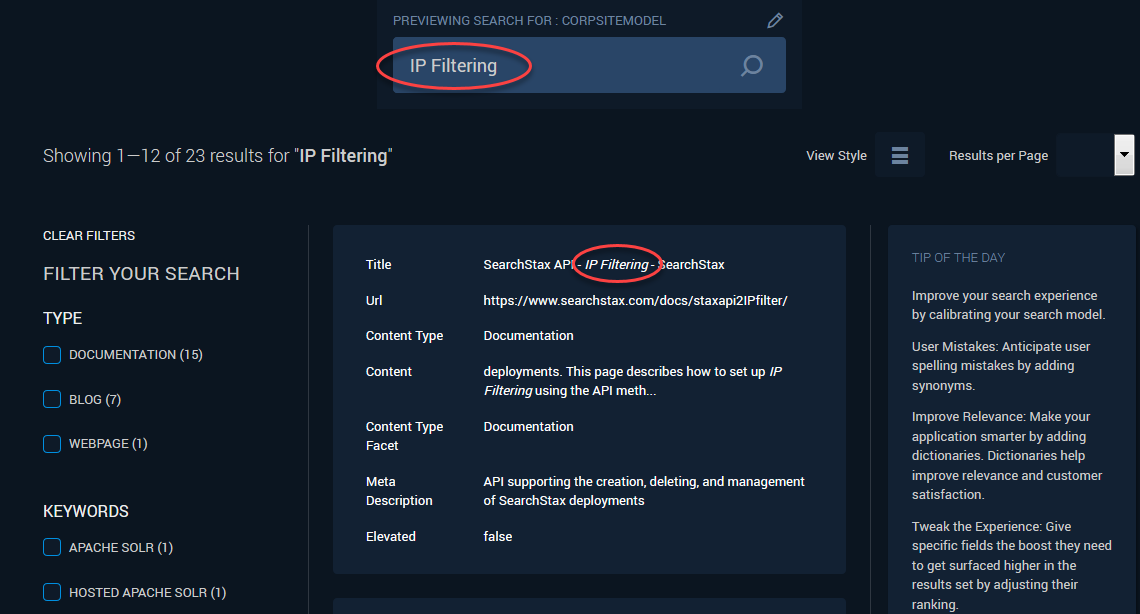
Task: Focus the IP Filtering search field
Action: pos(589,65)
